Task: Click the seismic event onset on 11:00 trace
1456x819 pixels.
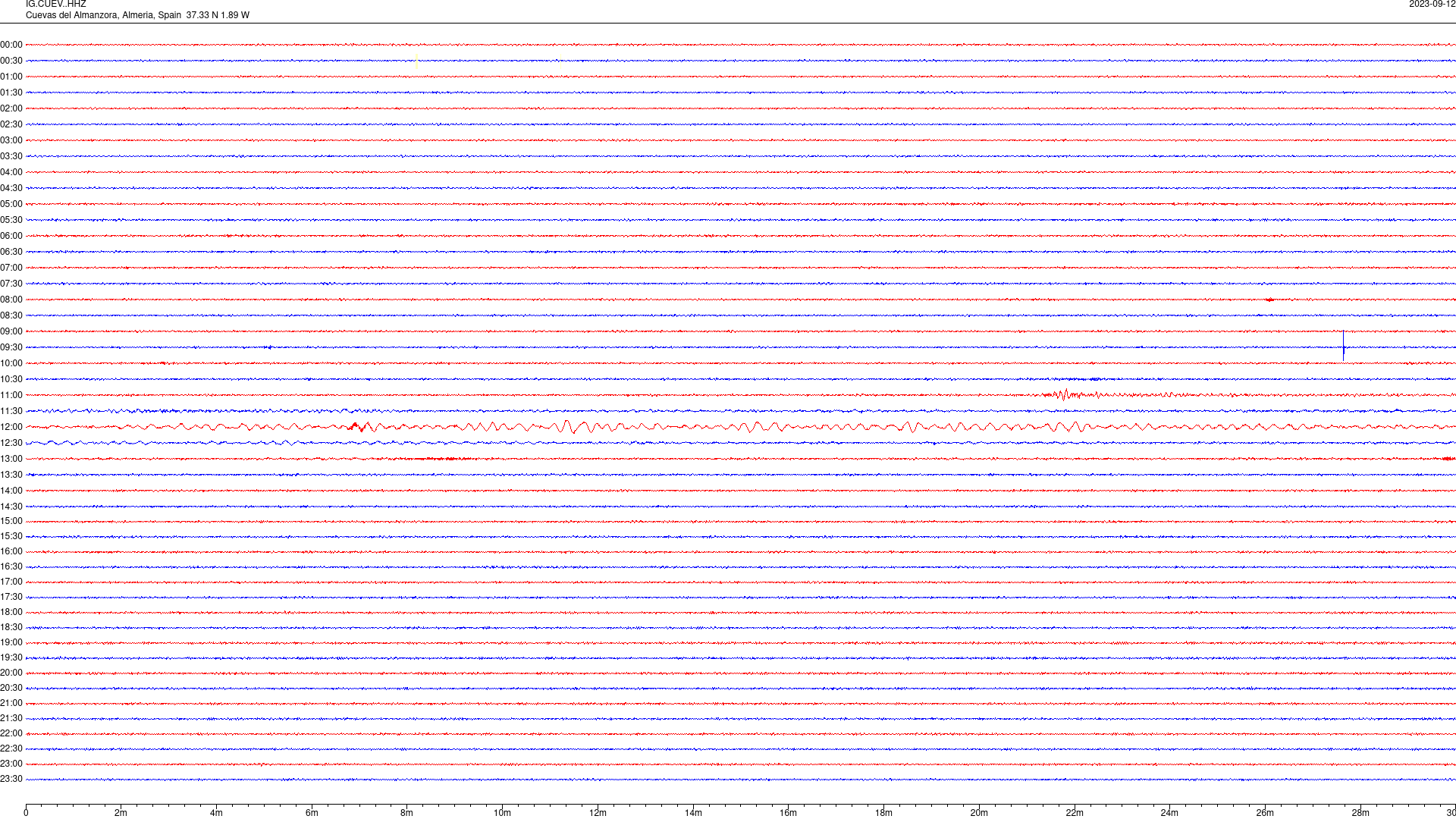Action: point(1065,394)
